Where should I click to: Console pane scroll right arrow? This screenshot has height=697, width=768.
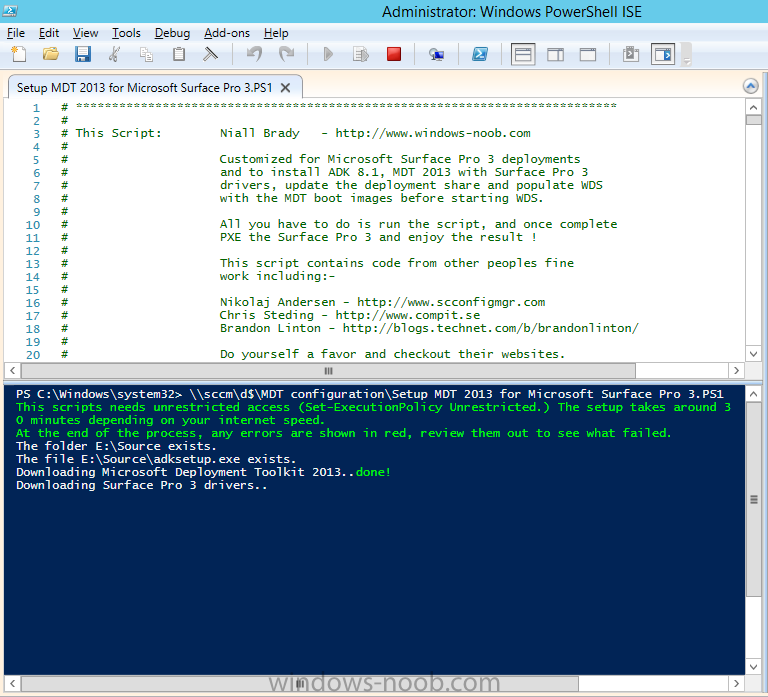(x=736, y=683)
